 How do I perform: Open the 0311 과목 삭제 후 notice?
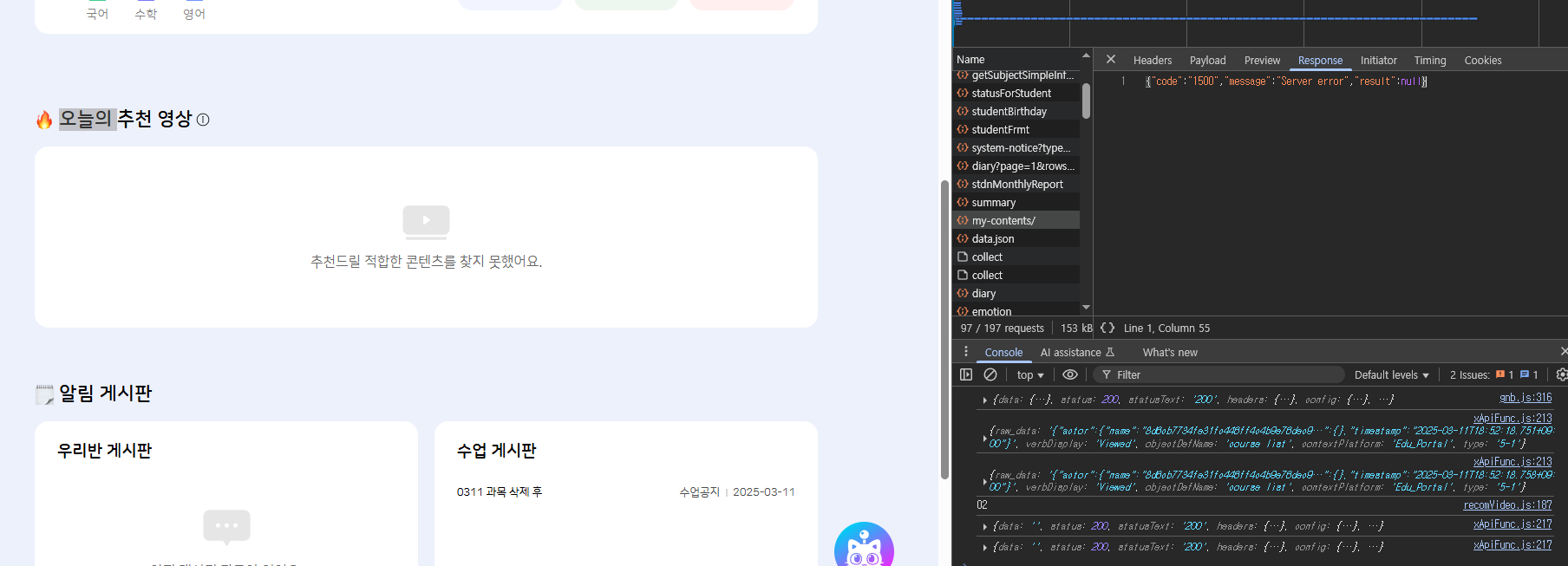point(500,492)
